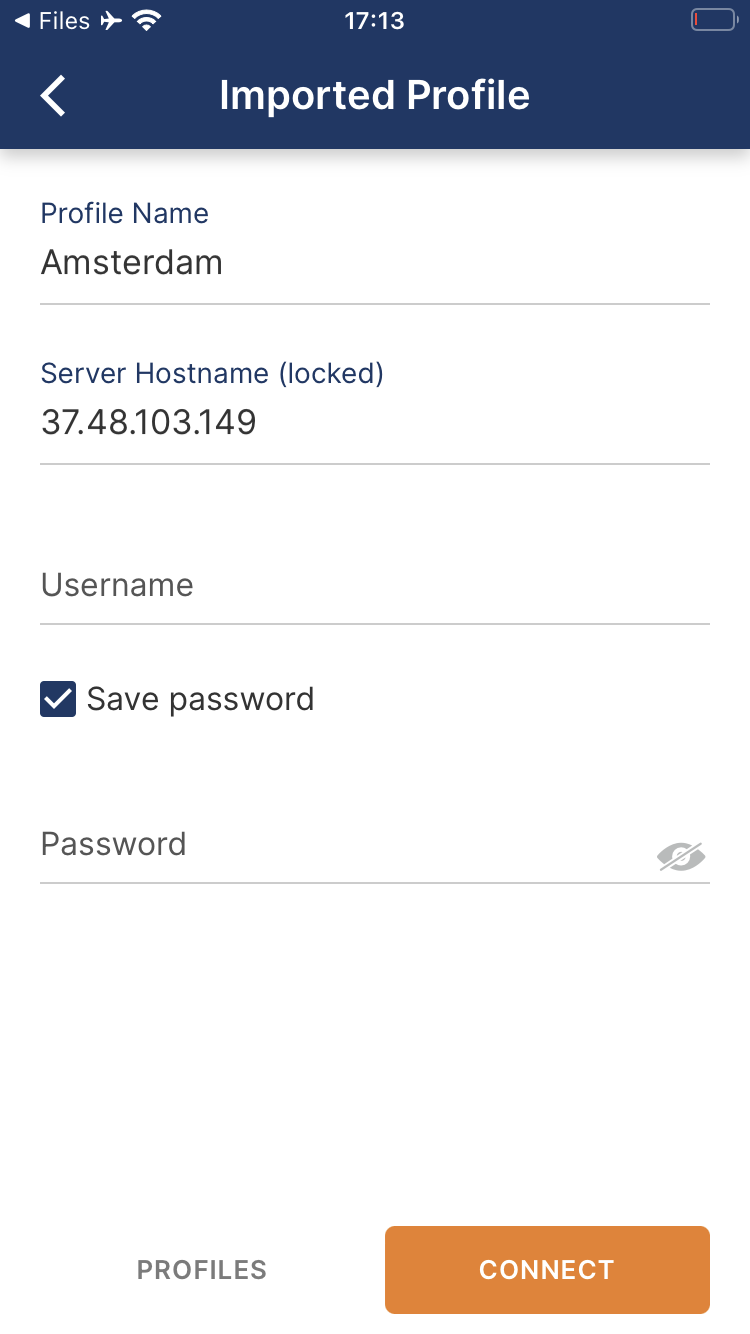Screen dimensions: 750x1334
Task: Return to the Files app label
Action: [64, 20]
